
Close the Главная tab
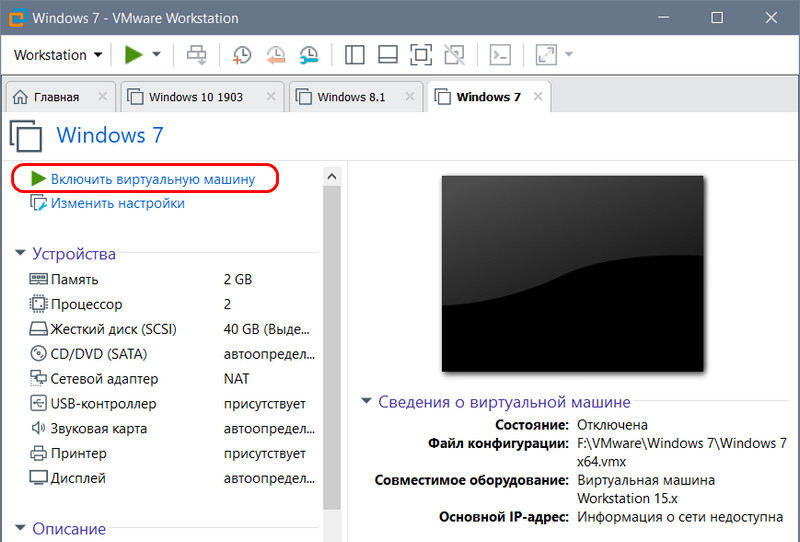pyautogui.click(x=103, y=96)
